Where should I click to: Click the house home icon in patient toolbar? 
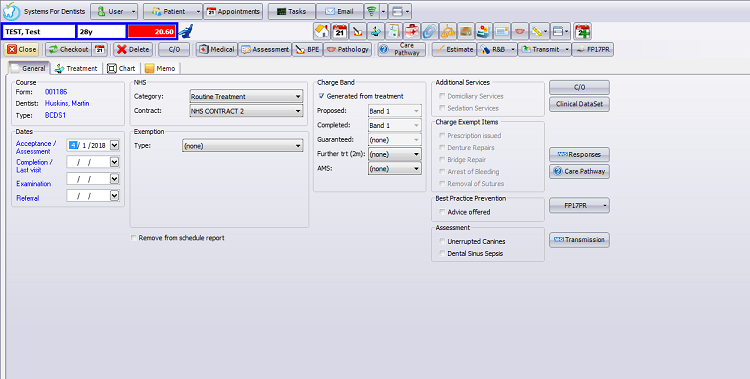click(322, 32)
